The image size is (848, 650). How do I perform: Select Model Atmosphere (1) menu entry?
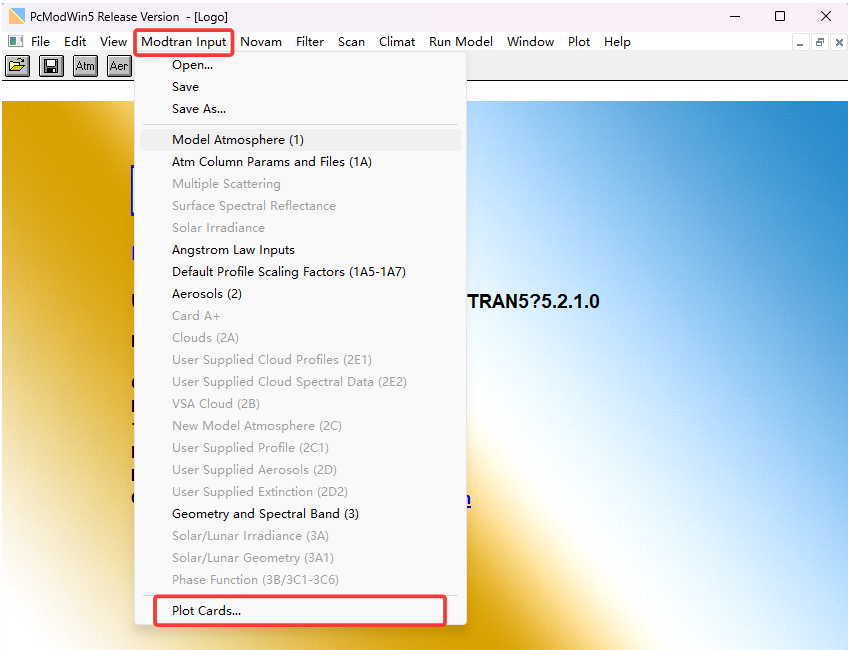click(300, 140)
